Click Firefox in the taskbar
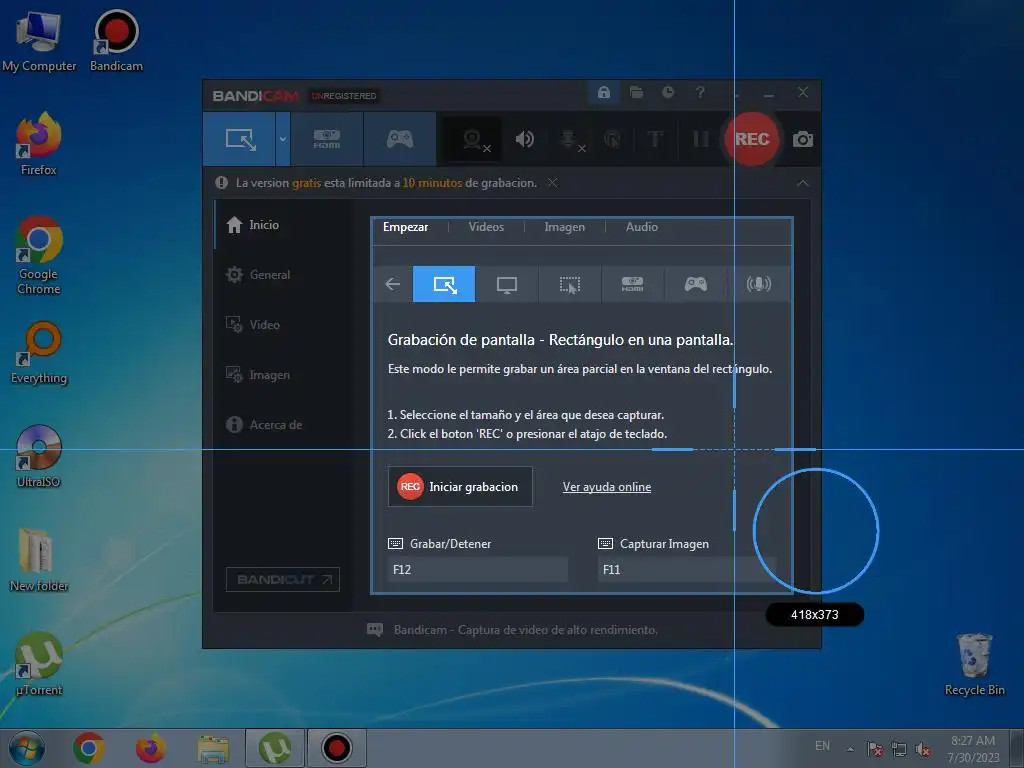This screenshot has width=1024, height=768. click(150, 748)
